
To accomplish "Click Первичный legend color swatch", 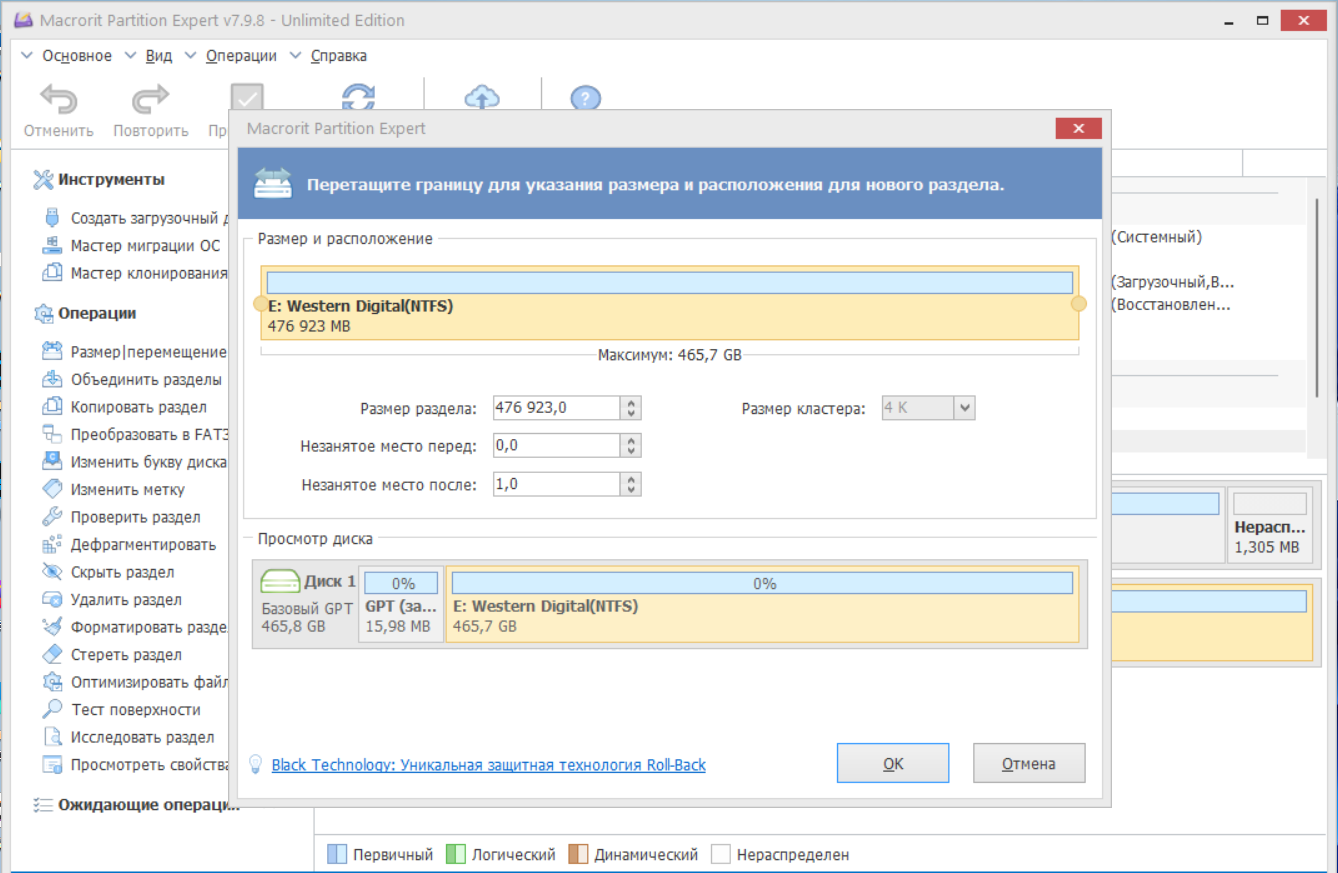I will (x=338, y=855).
